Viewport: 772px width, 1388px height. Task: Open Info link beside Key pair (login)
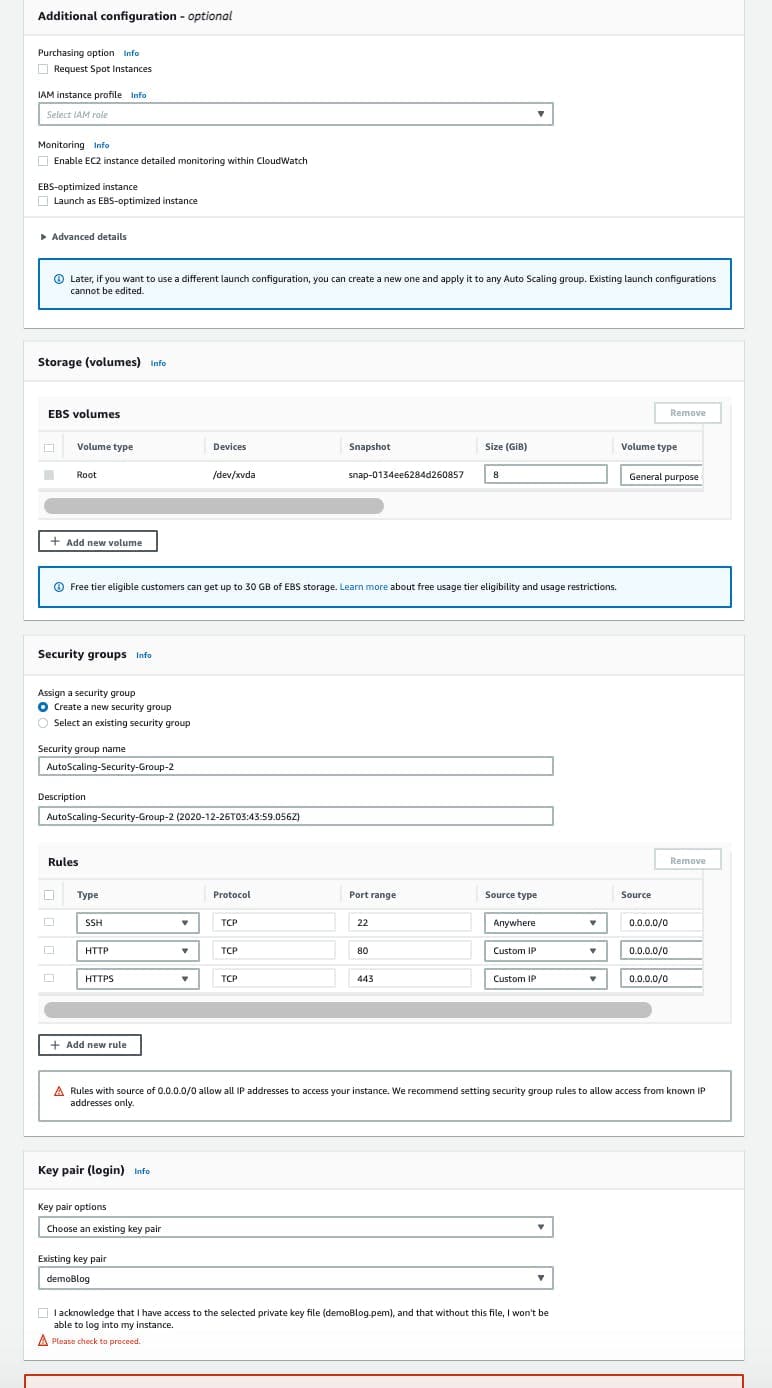click(142, 1171)
